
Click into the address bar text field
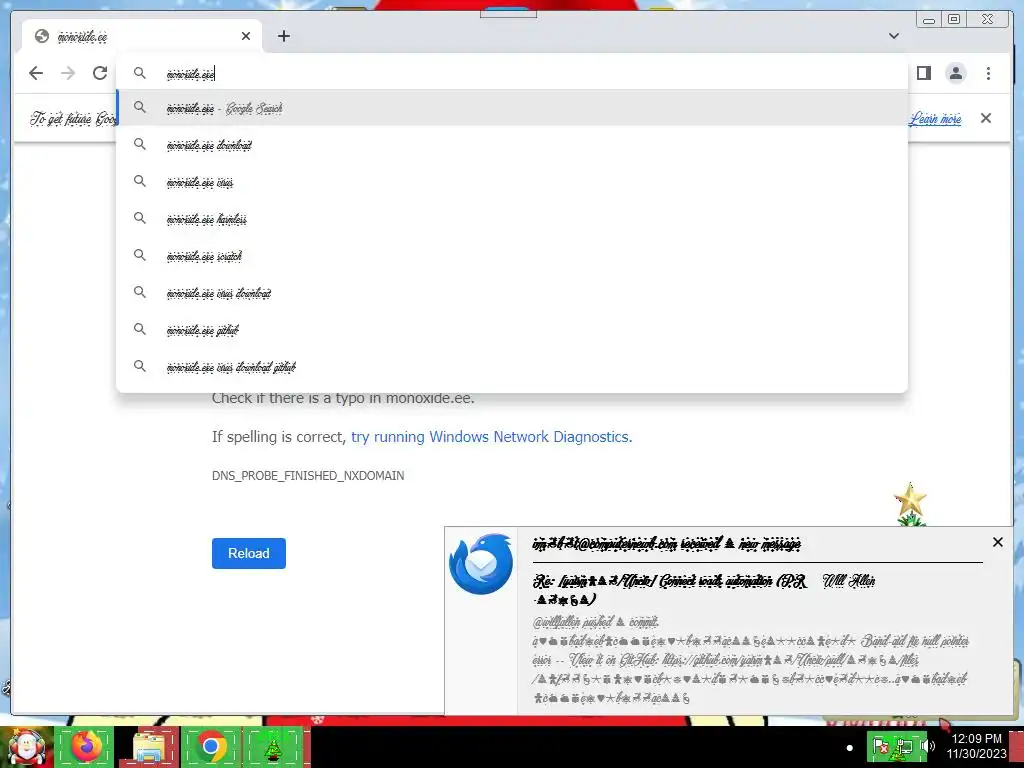pyautogui.click(x=512, y=73)
